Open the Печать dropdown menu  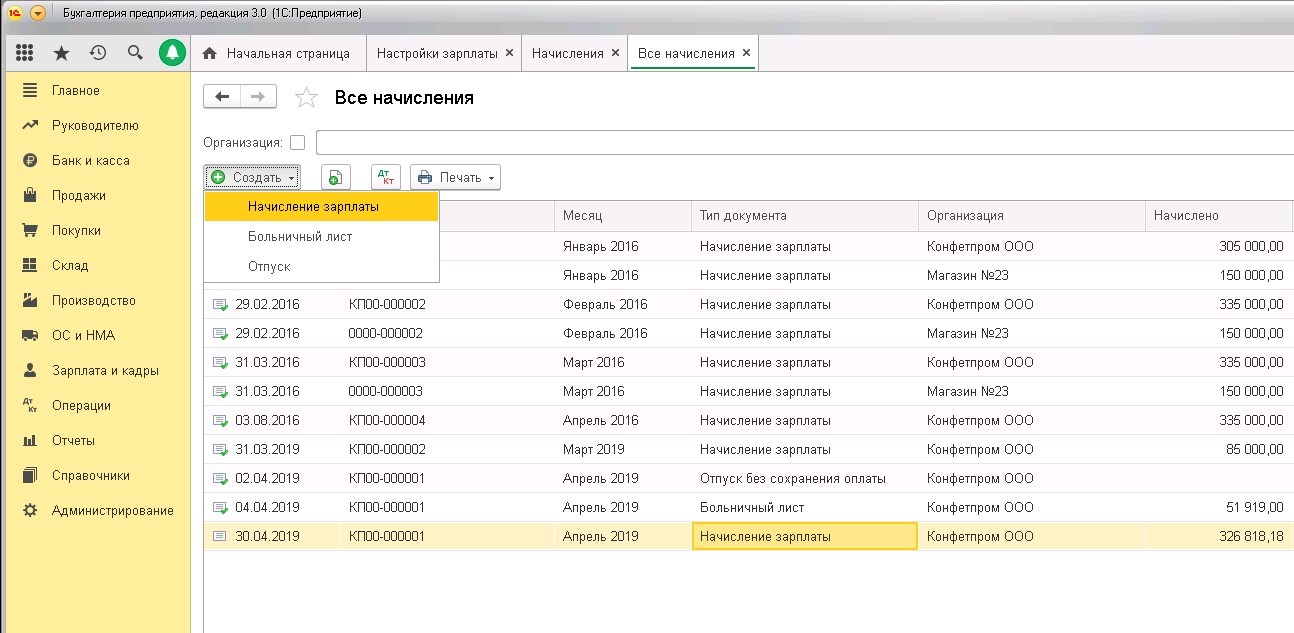click(455, 177)
